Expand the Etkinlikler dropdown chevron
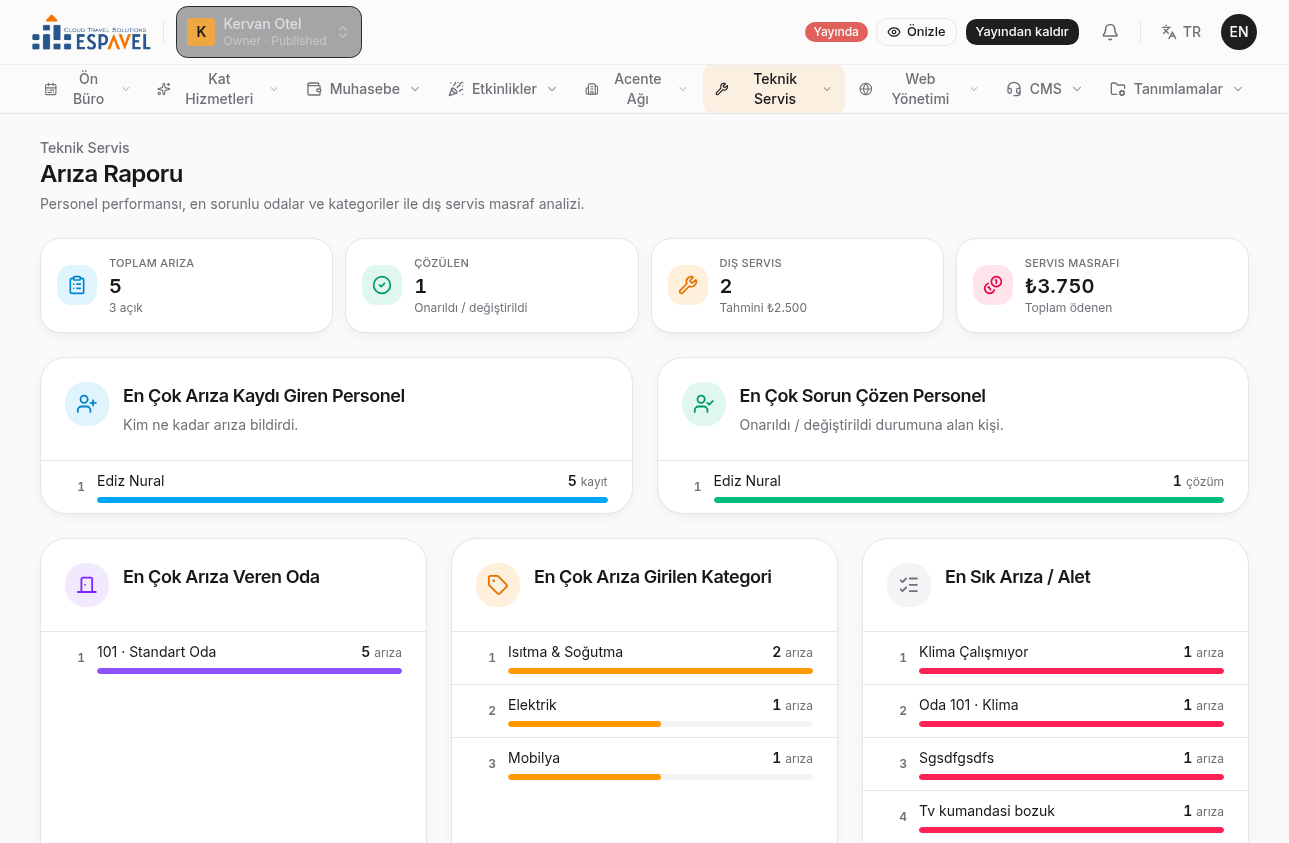The height and width of the screenshot is (843, 1289). coord(552,89)
